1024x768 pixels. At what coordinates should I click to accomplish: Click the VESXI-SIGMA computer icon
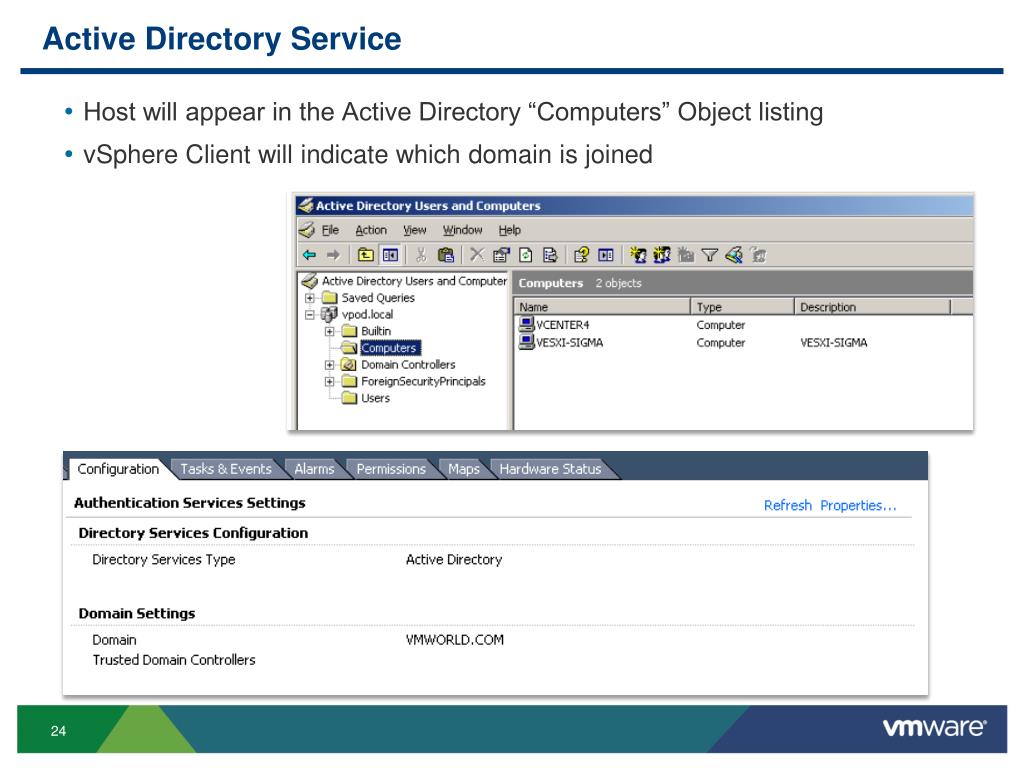click(x=526, y=342)
